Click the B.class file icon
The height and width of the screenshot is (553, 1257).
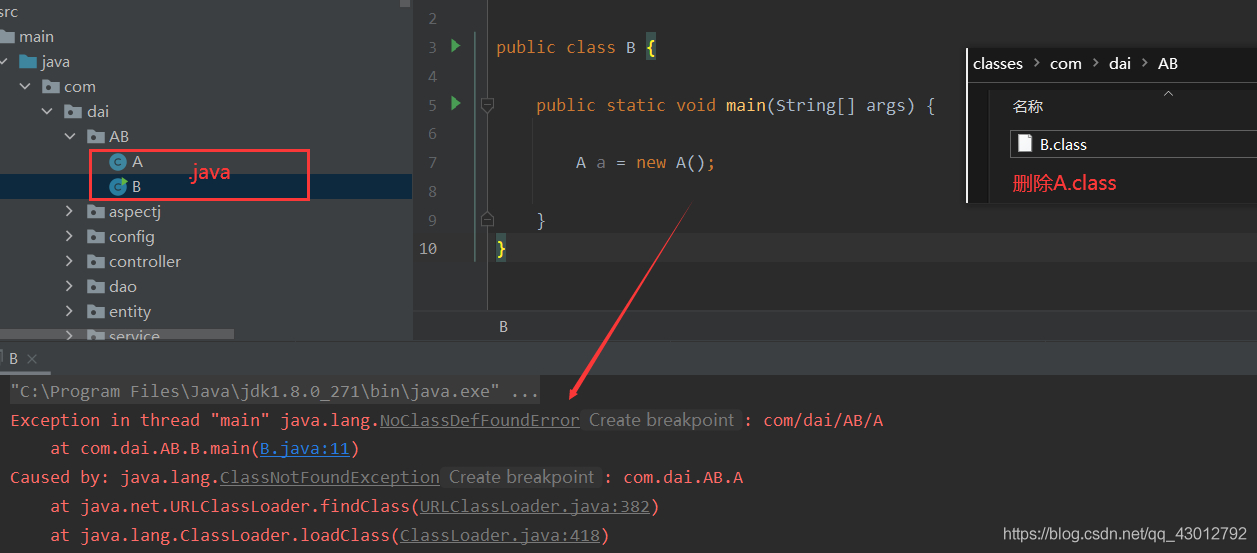[x=1025, y=144]
